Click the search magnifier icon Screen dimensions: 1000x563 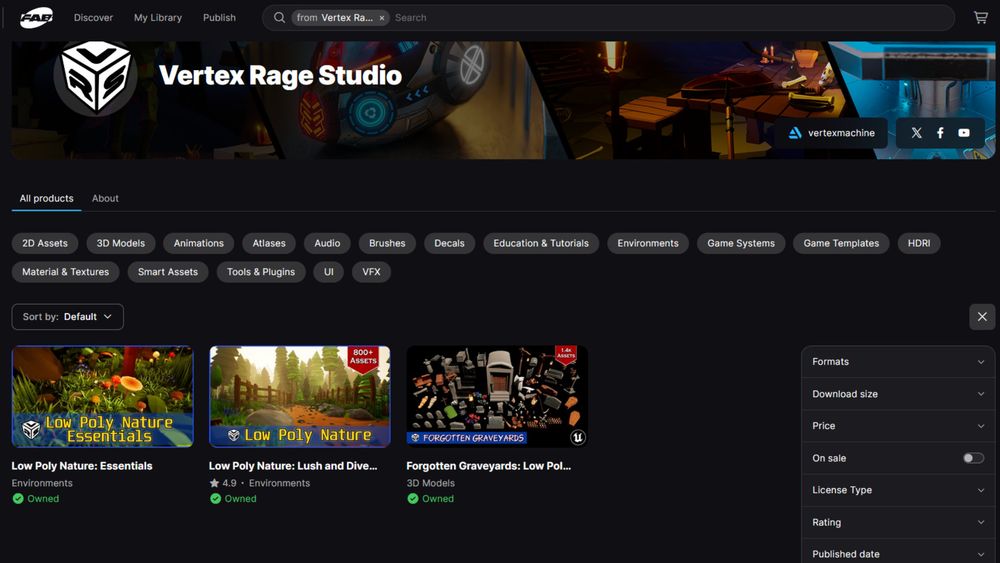pyautogui.click(x=279, y=18)
